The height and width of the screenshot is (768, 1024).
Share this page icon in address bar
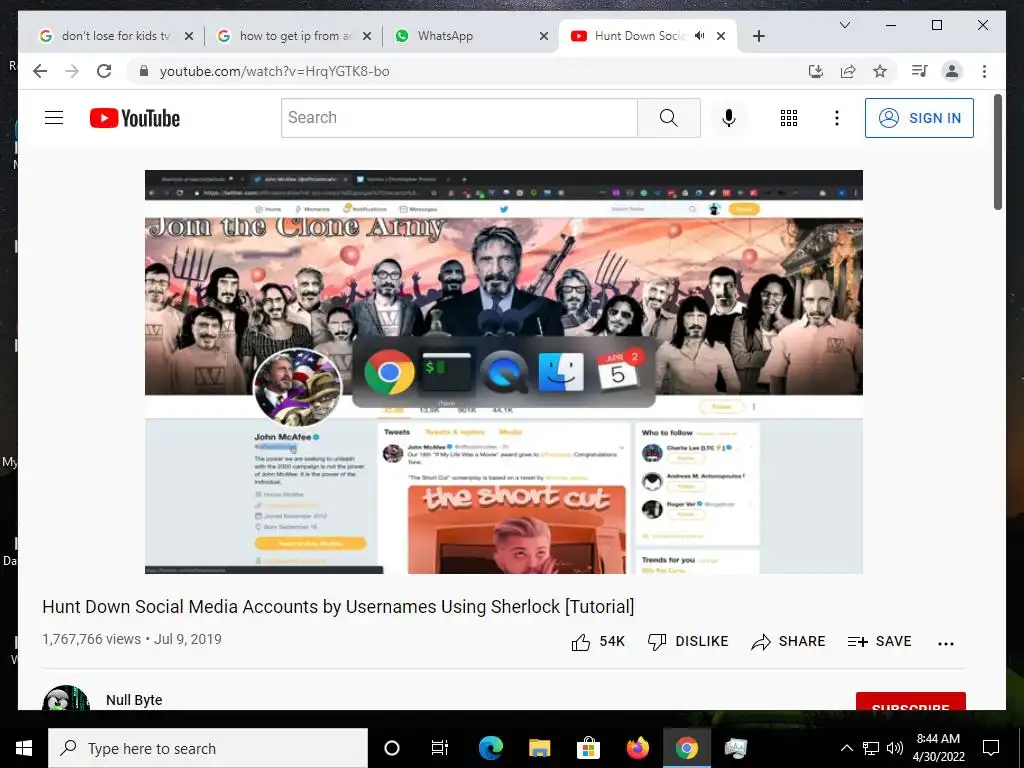click(x=848, y=71)
